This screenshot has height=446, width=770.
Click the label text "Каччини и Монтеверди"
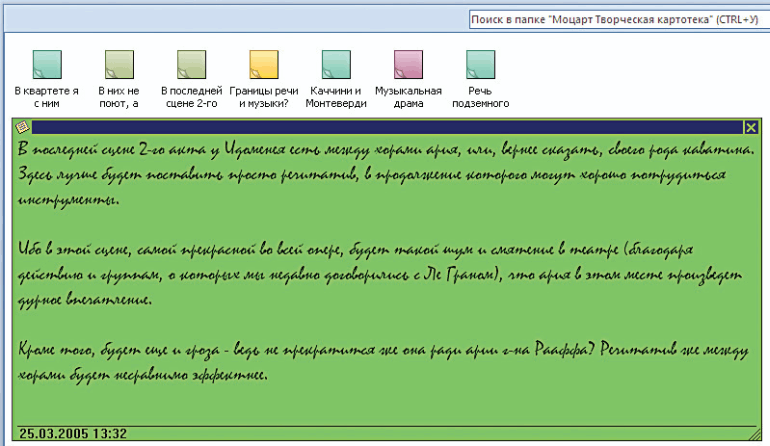point(336,97)
